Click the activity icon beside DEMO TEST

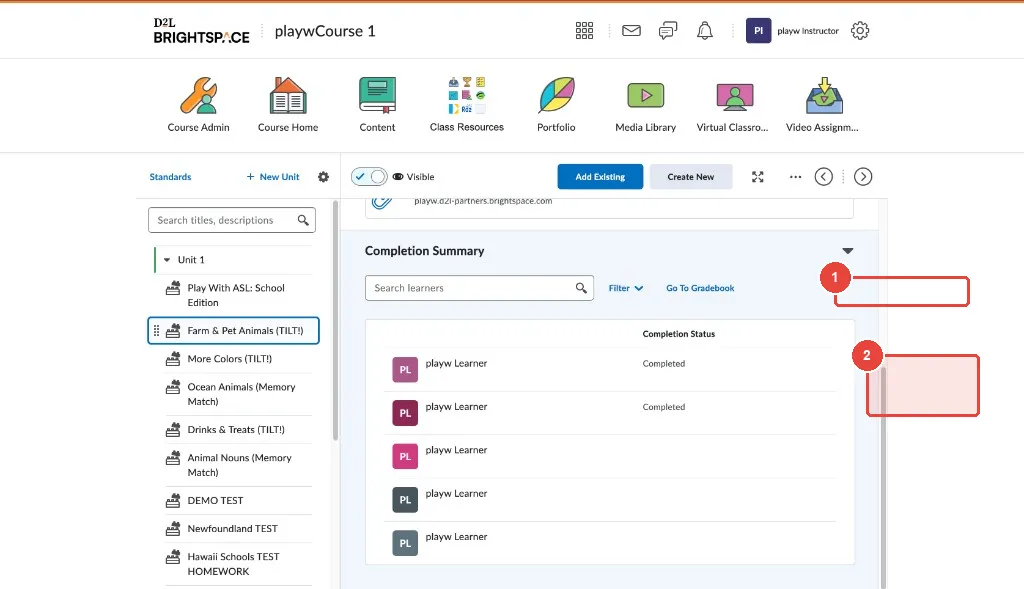173,501
